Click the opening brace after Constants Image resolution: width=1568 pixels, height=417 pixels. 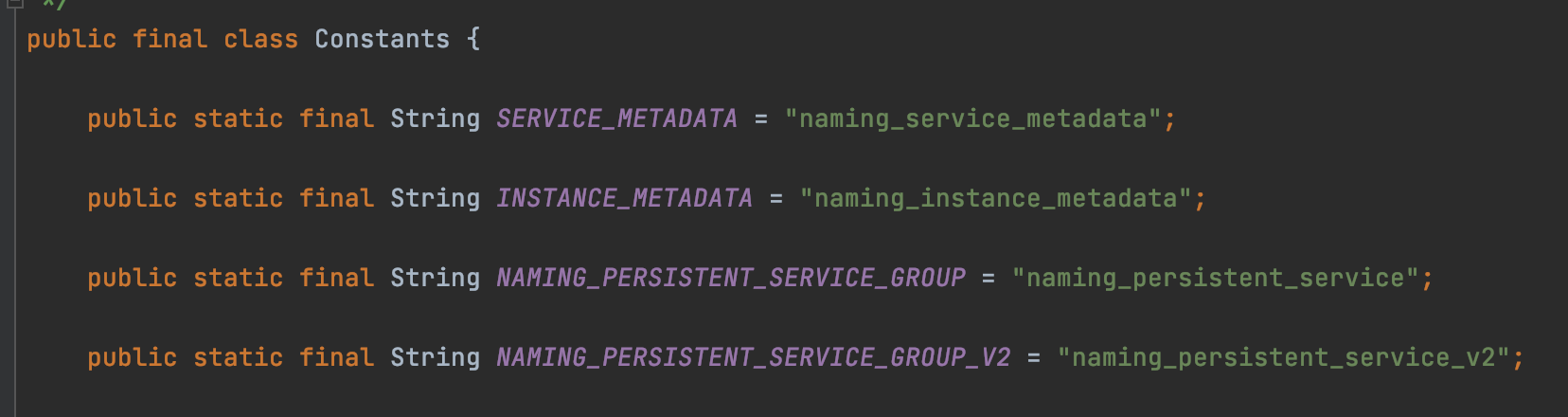(473, 39)
